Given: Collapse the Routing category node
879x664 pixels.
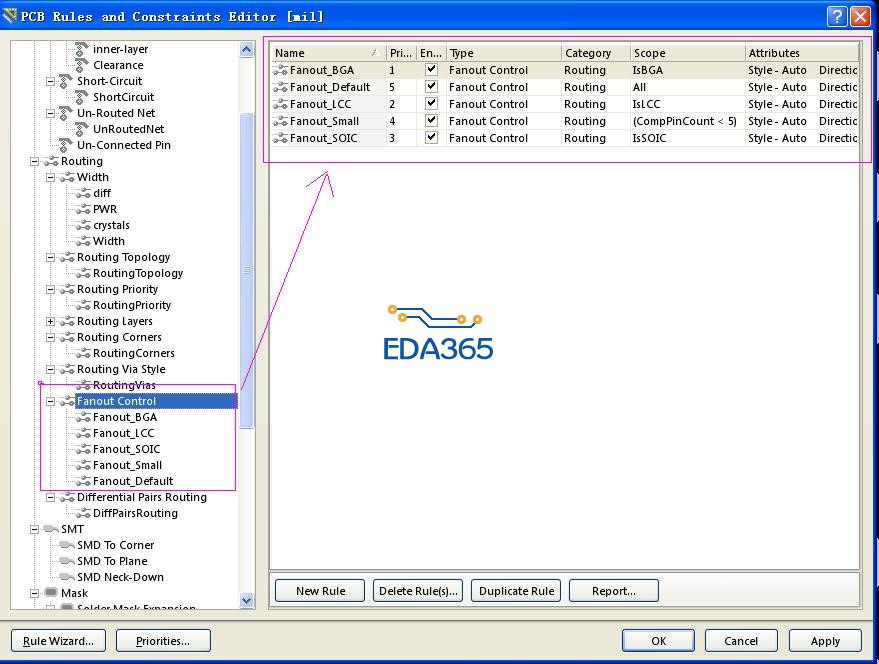Looking at the screenshot, I should point(34,162).
